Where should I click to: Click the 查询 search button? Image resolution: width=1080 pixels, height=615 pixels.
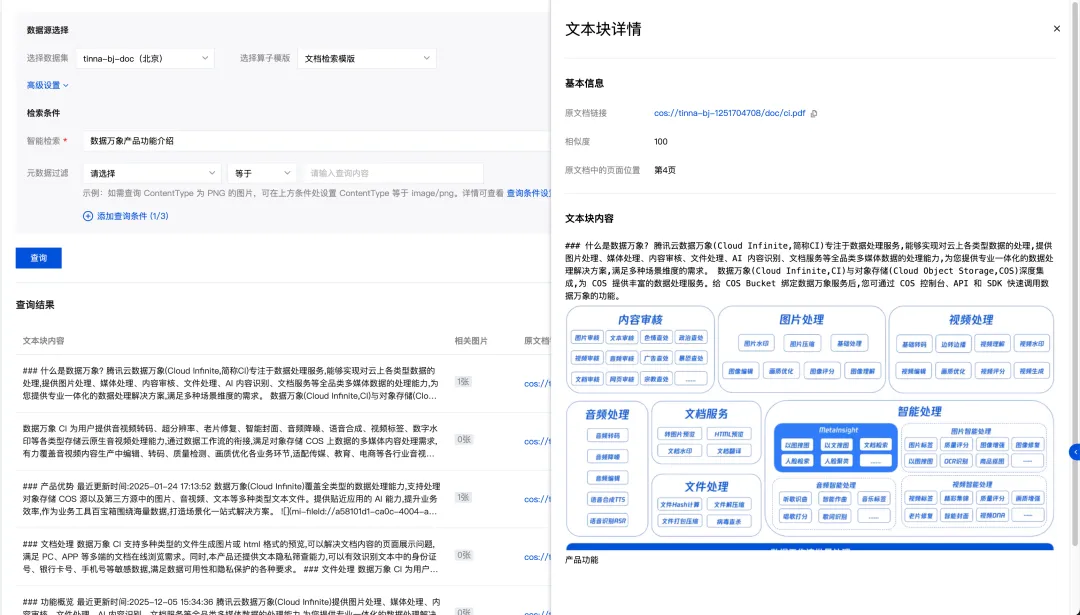pos(38,258)
